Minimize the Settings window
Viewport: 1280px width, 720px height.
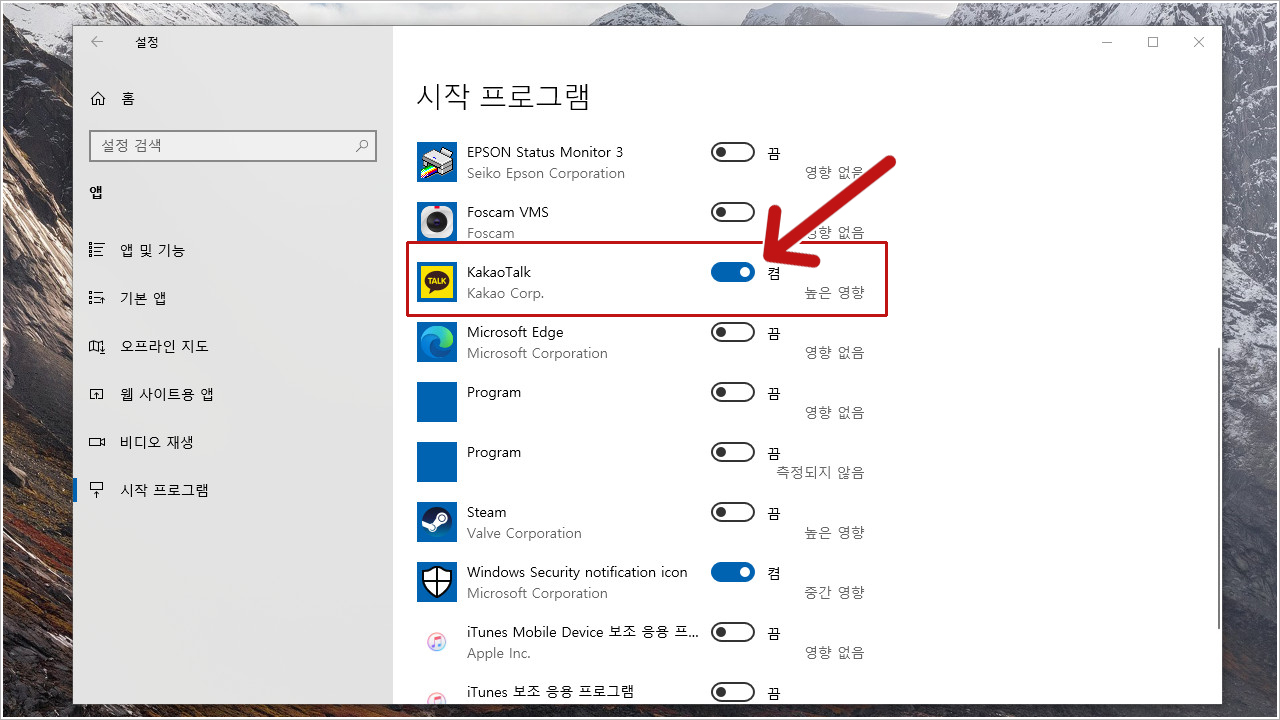click(1107, 42)
